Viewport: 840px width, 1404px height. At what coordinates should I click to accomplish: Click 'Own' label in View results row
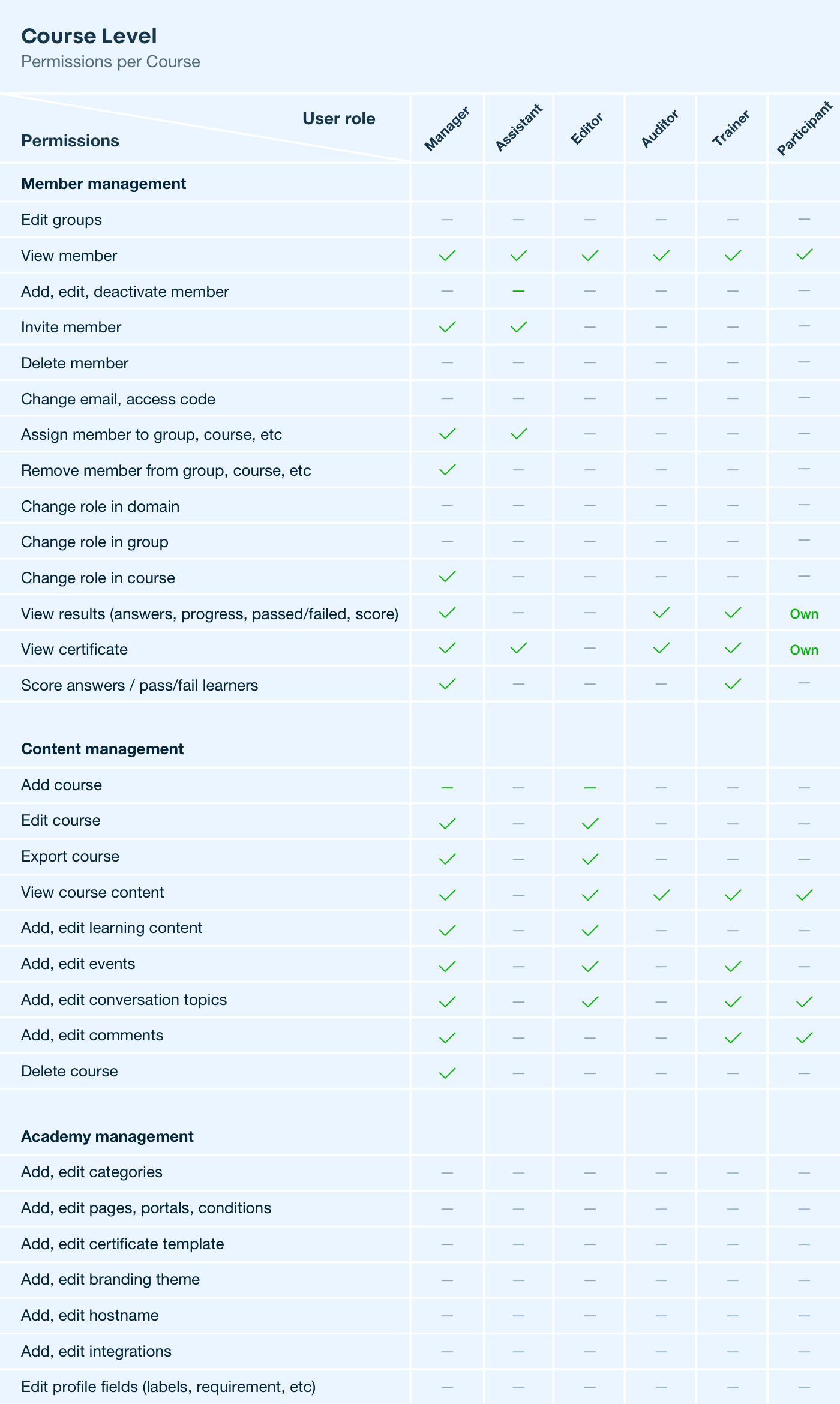coord(804,614)
